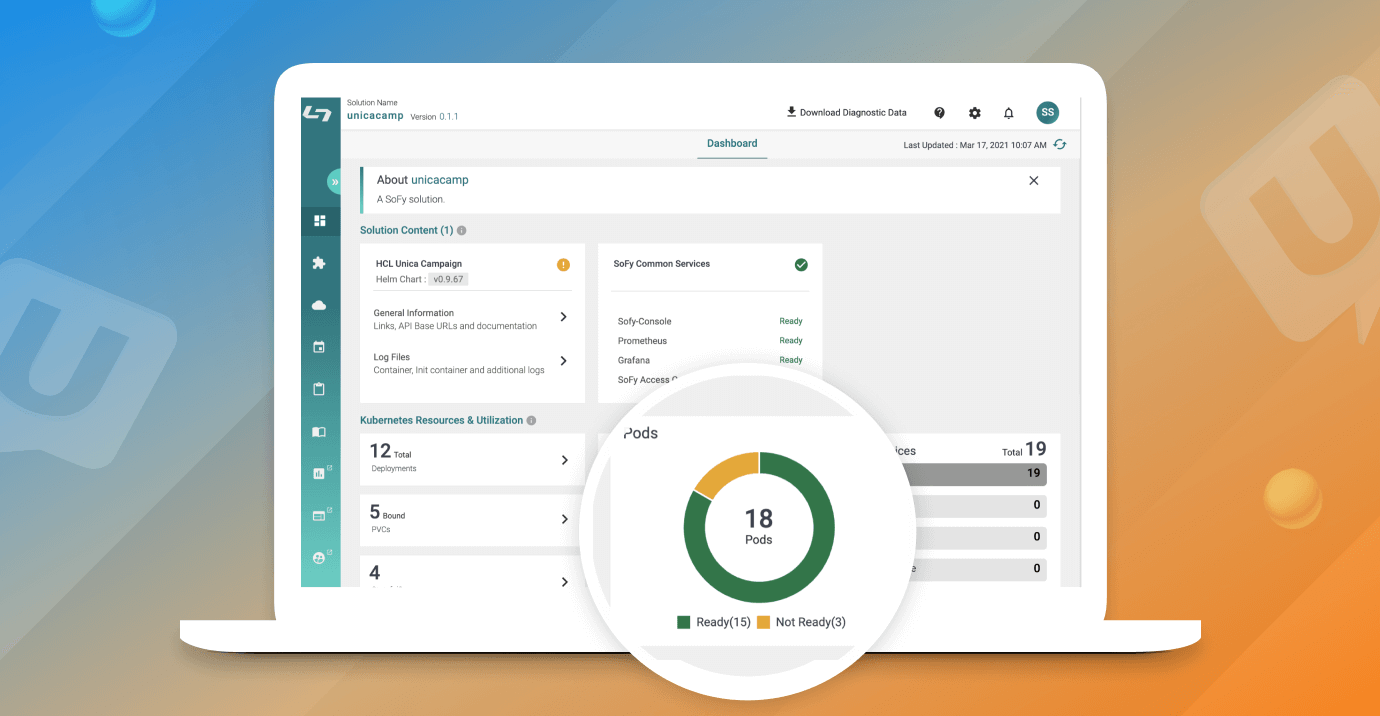Select the Dashboard tab
The height and width of the screenshot is (716, 1380).
coord(732,144)
